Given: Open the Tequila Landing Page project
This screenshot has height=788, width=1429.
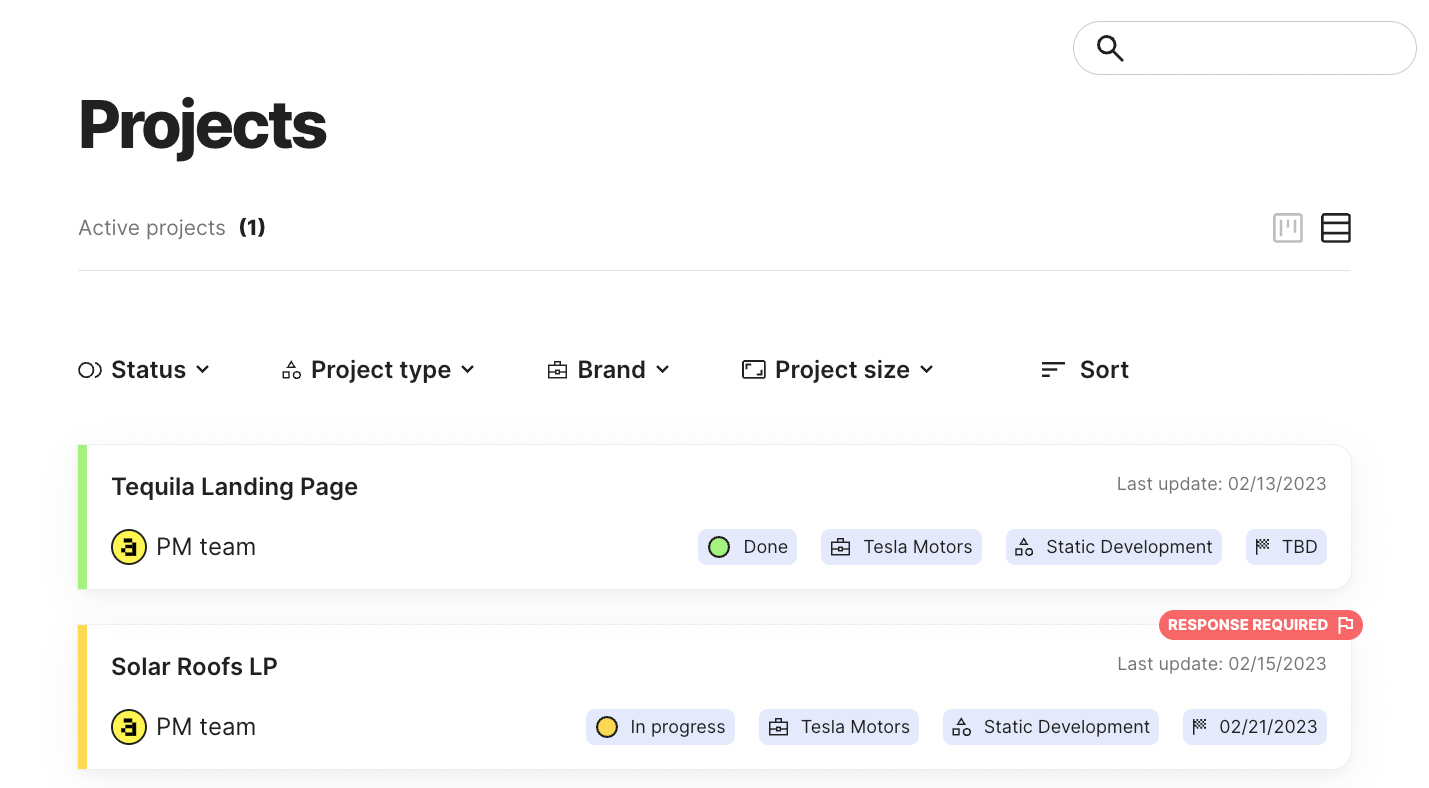Looking at the screenshot, I should pos(234,487).
